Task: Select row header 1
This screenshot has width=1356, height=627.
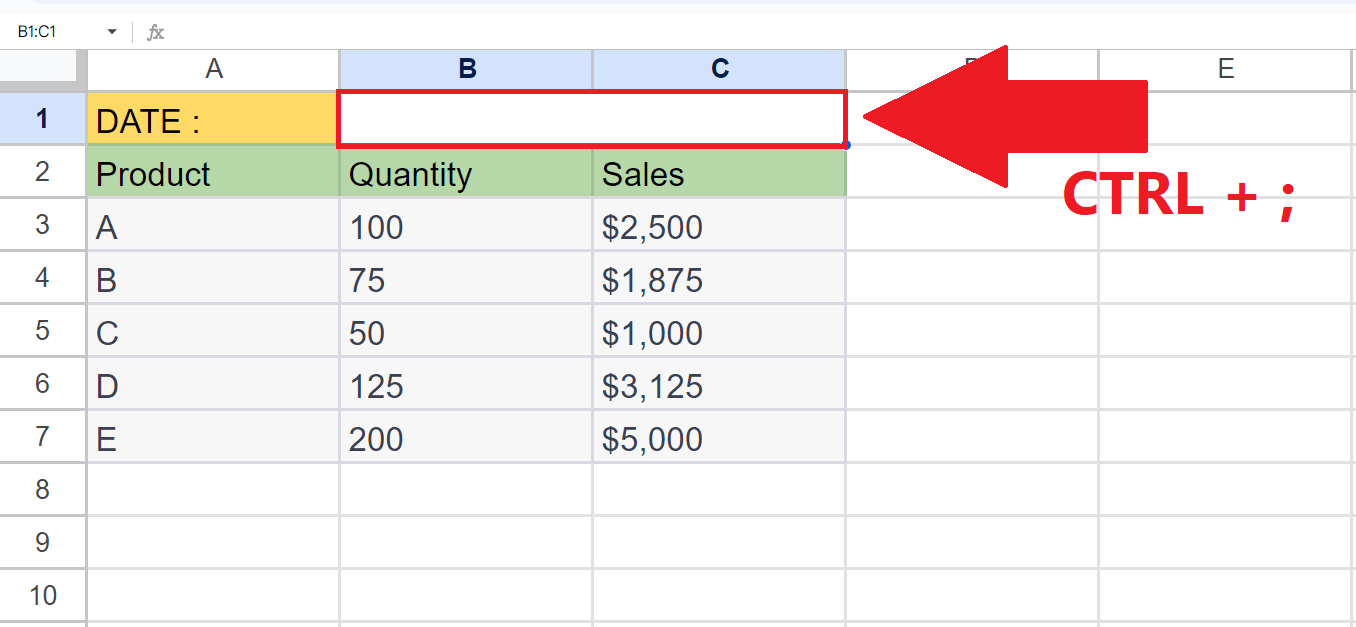Action: pos(42,118)
